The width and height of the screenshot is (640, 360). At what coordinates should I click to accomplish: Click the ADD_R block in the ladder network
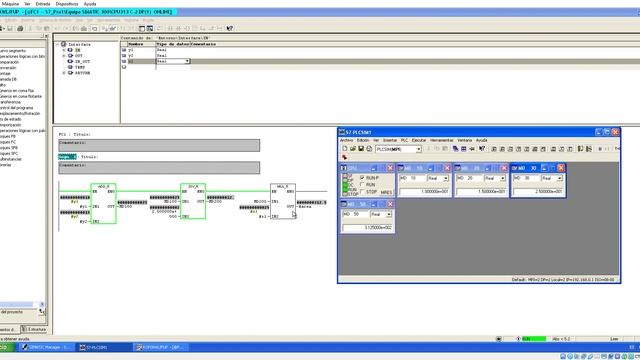coord(103,203)
